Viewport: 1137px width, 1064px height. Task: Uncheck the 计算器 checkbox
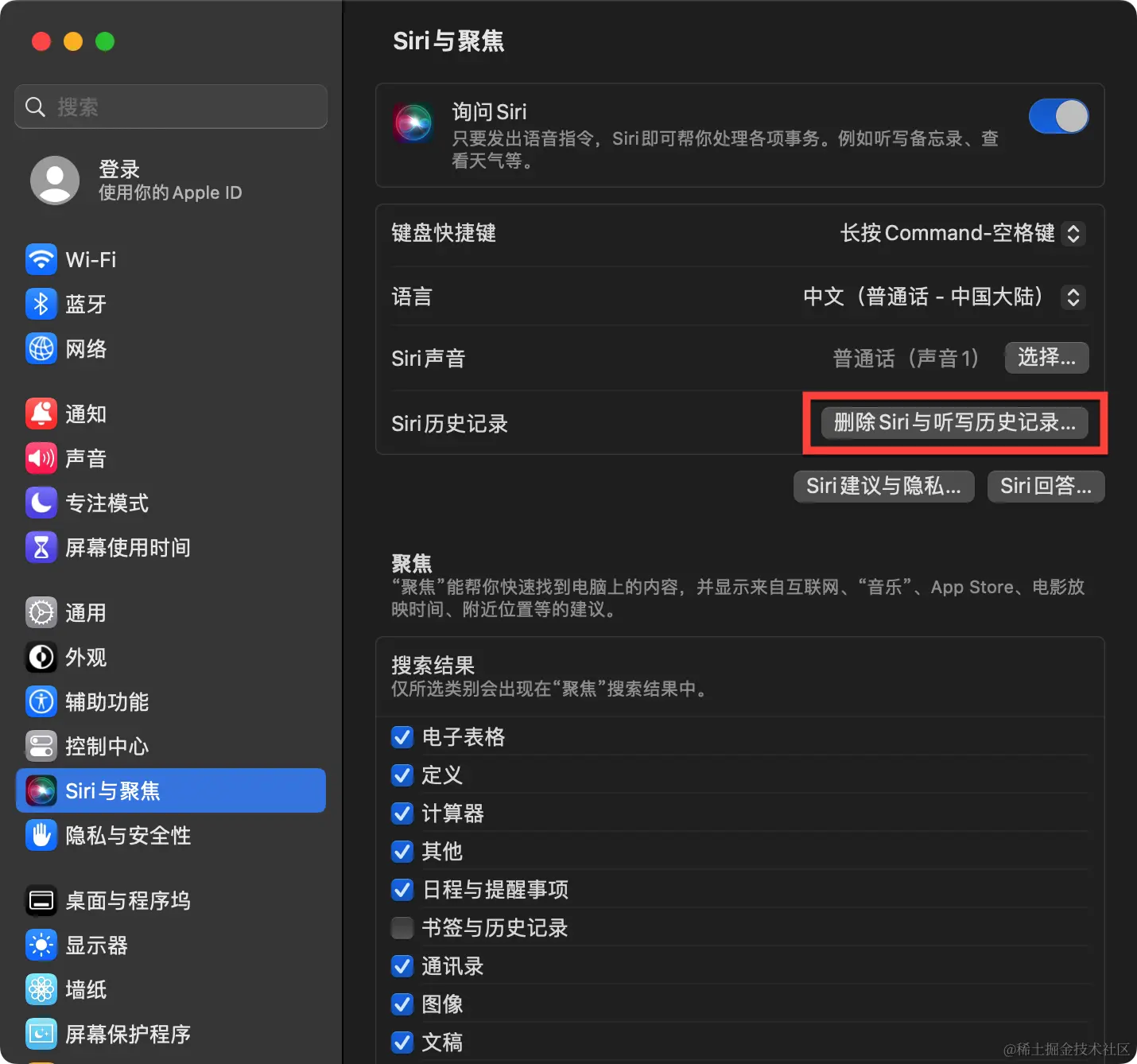[x=402, y=814]
